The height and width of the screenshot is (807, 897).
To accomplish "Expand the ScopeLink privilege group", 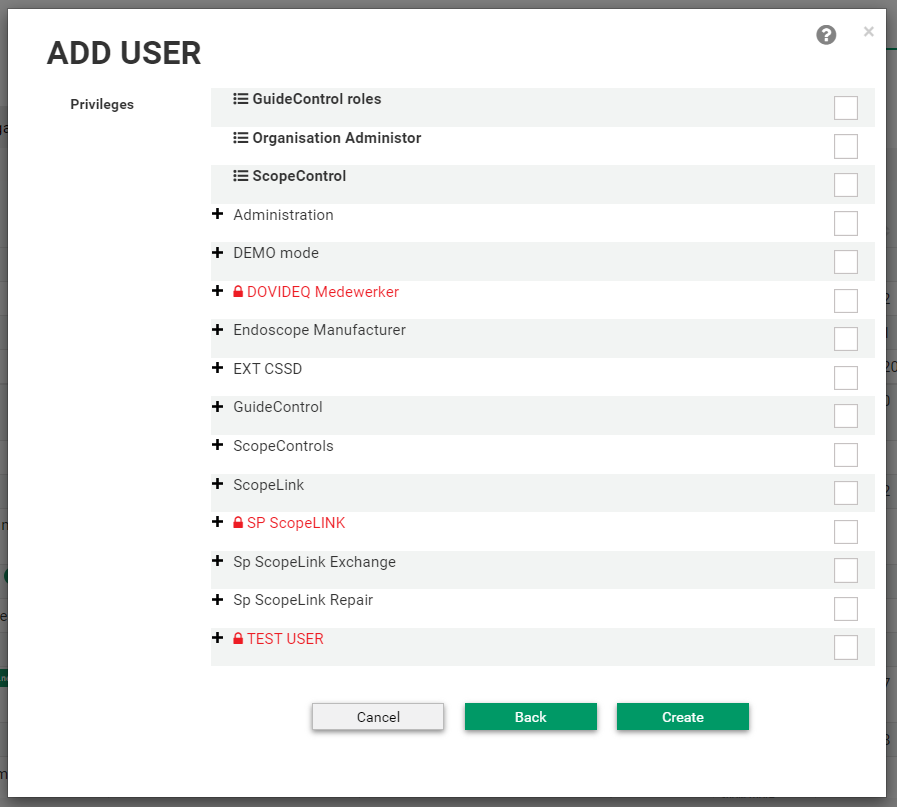I will tap(217, 484).
